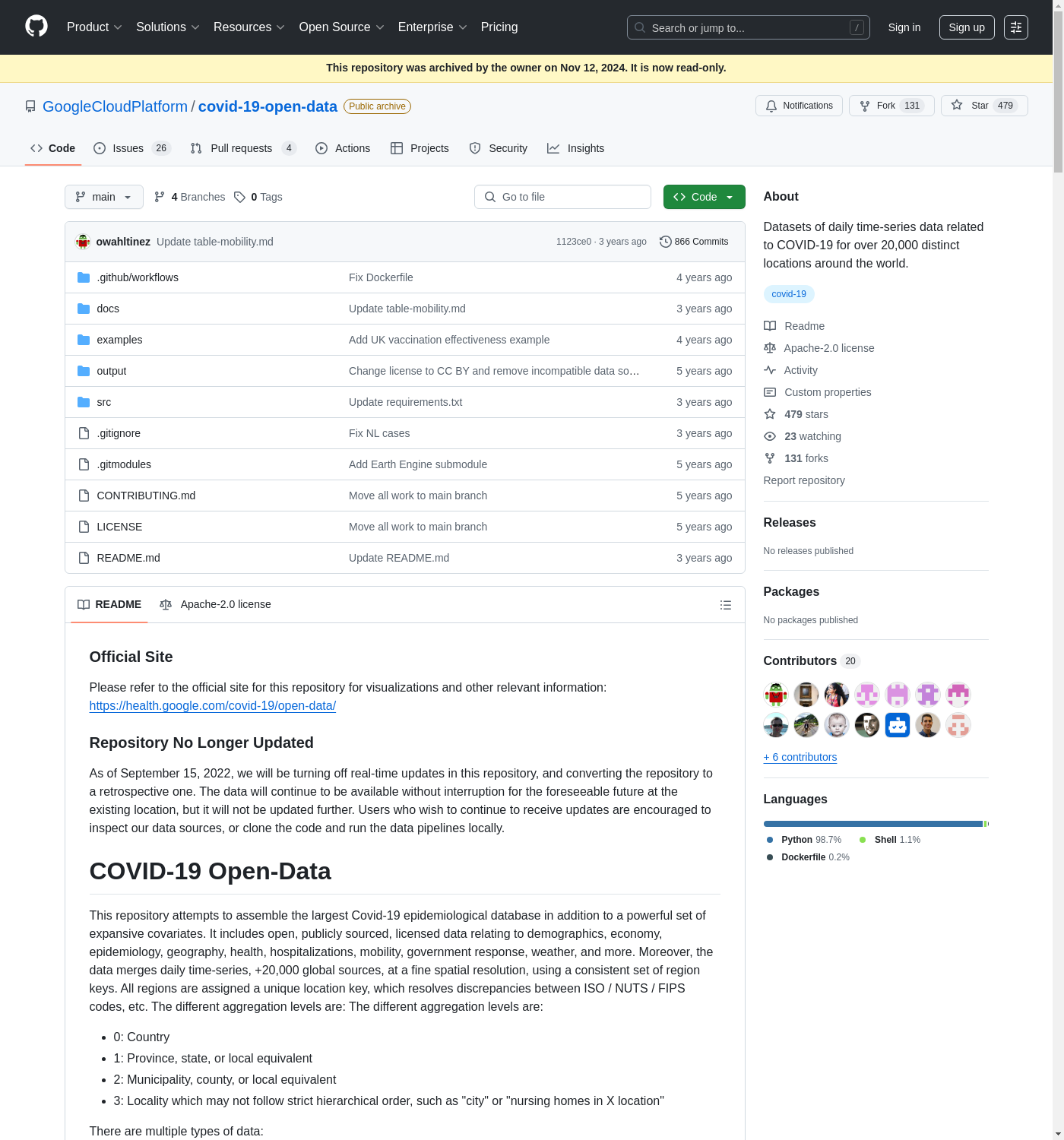Open the LICENSE file
Screen dimensions: 1064x1140
tap(119, 527)
